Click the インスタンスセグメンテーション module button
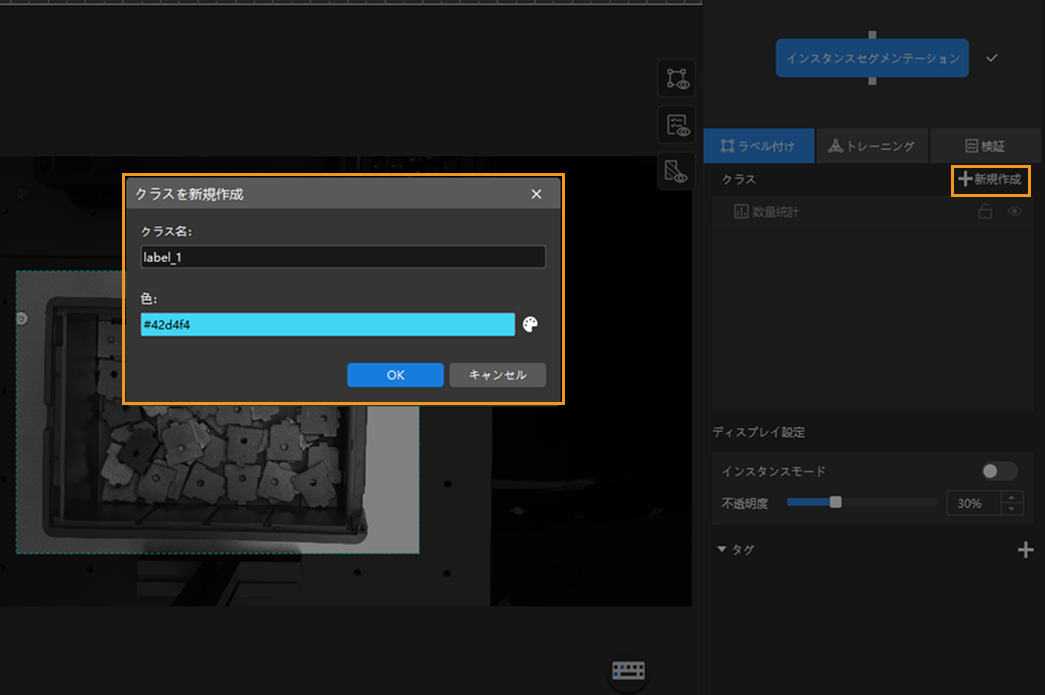The width and height of the screenshot is (1045, 695). 872,58
